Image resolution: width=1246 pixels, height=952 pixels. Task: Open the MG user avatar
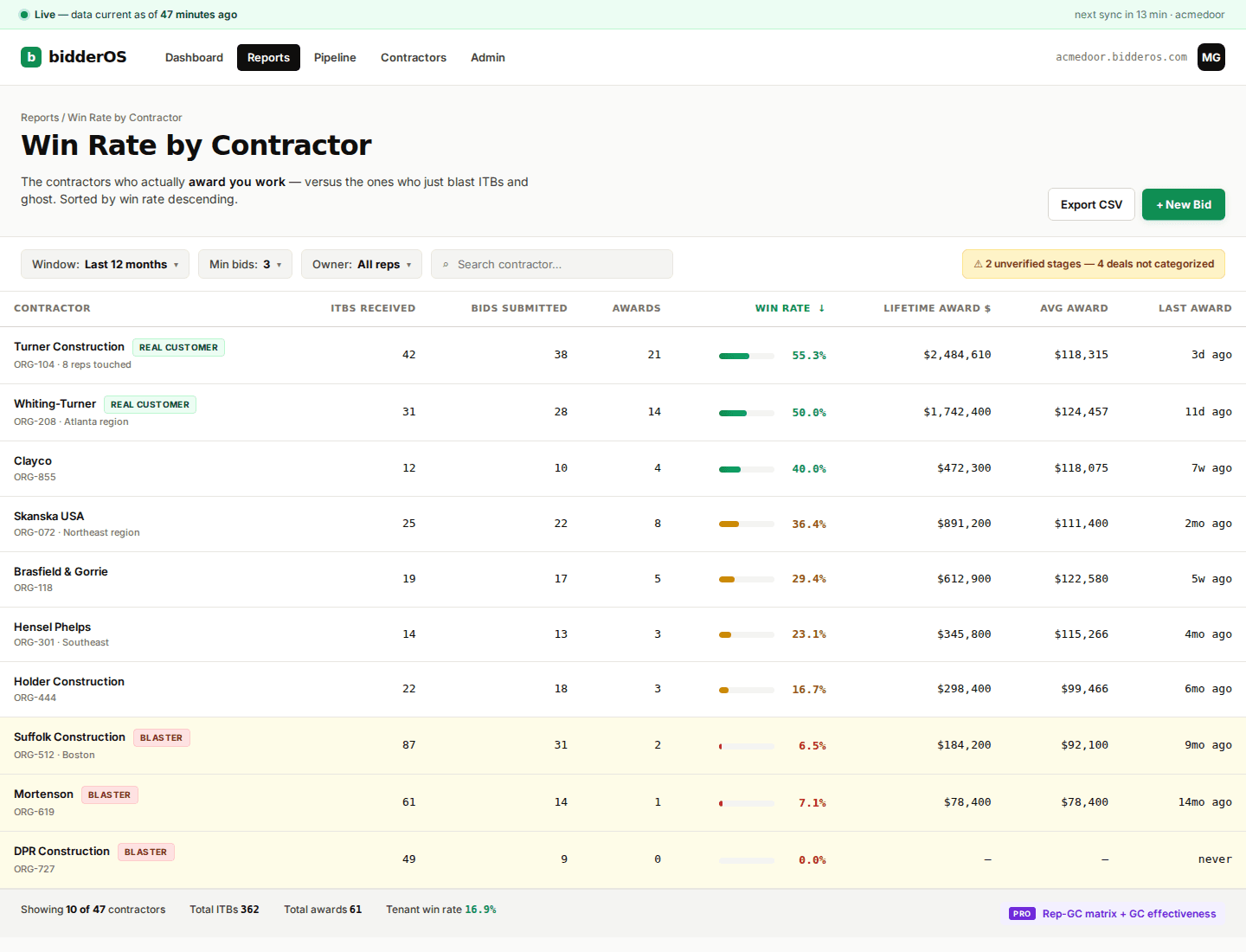pos(1211,57)
